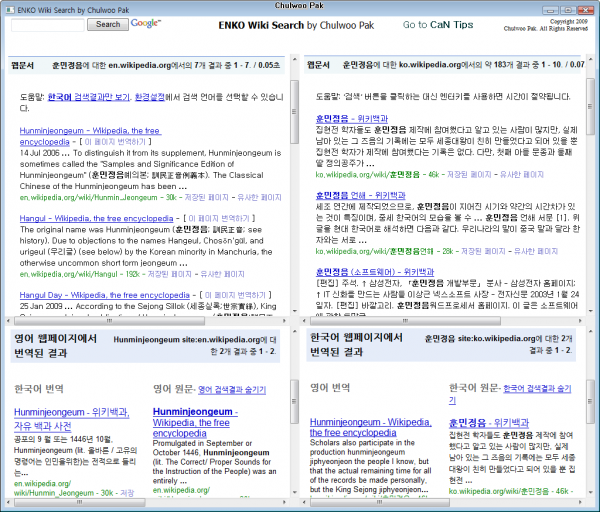Viewport: 600px width, 512px height.
Task: Click top-left pane scroll down arrow
Action: coord(294,311)
